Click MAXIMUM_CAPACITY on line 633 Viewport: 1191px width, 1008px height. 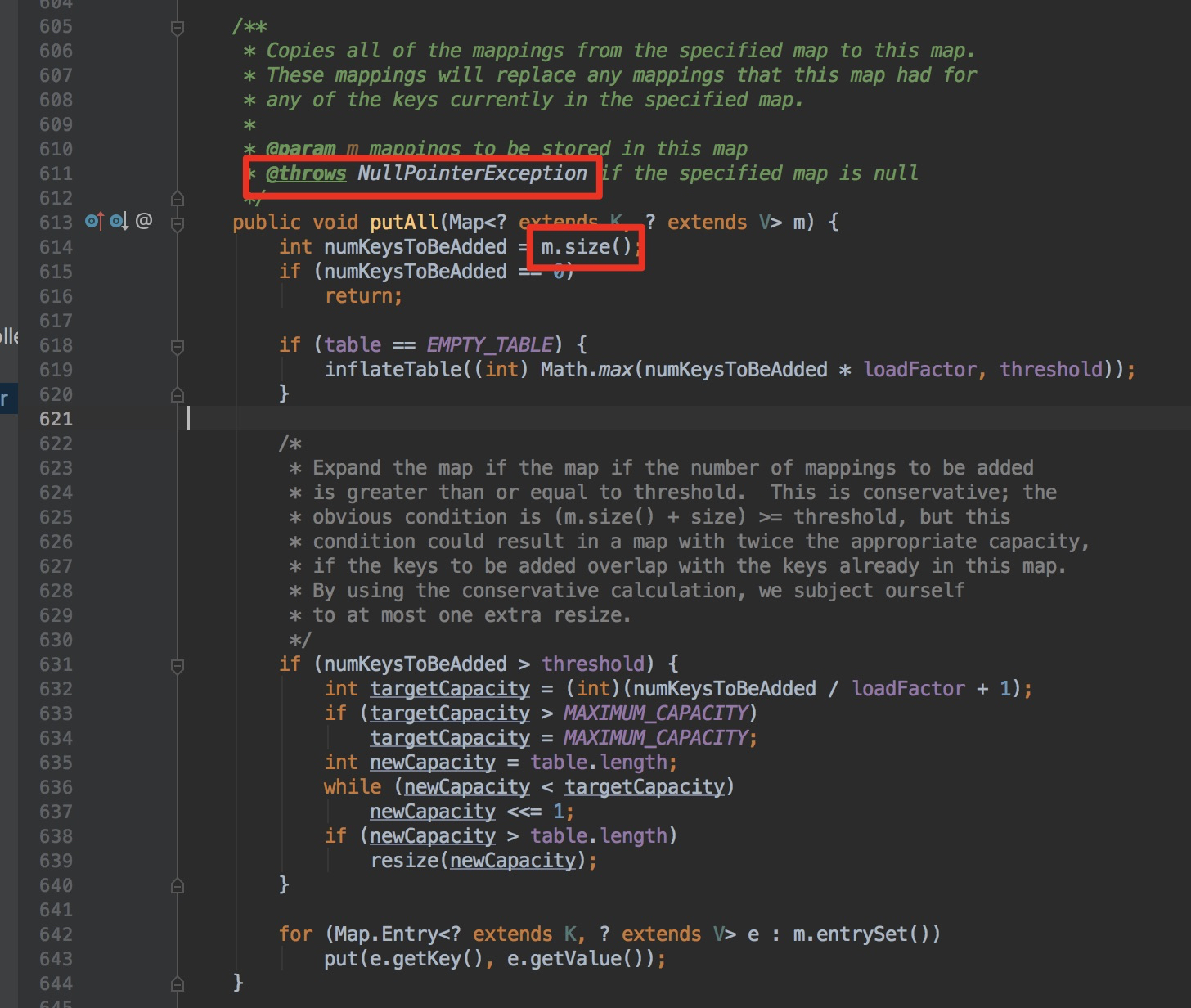(655, 713)
